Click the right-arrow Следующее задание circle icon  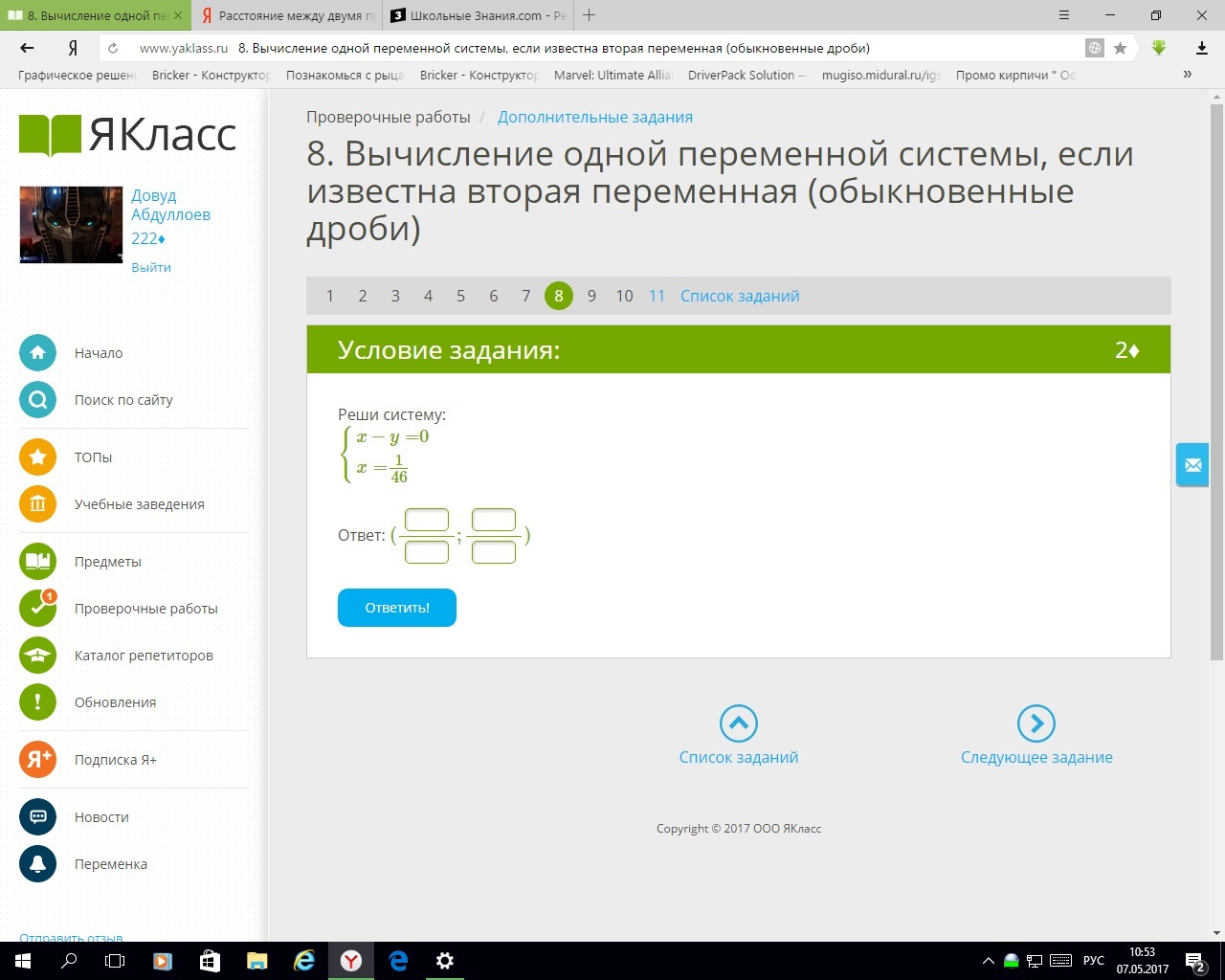pyautogui.click(x=1036, y=724)
